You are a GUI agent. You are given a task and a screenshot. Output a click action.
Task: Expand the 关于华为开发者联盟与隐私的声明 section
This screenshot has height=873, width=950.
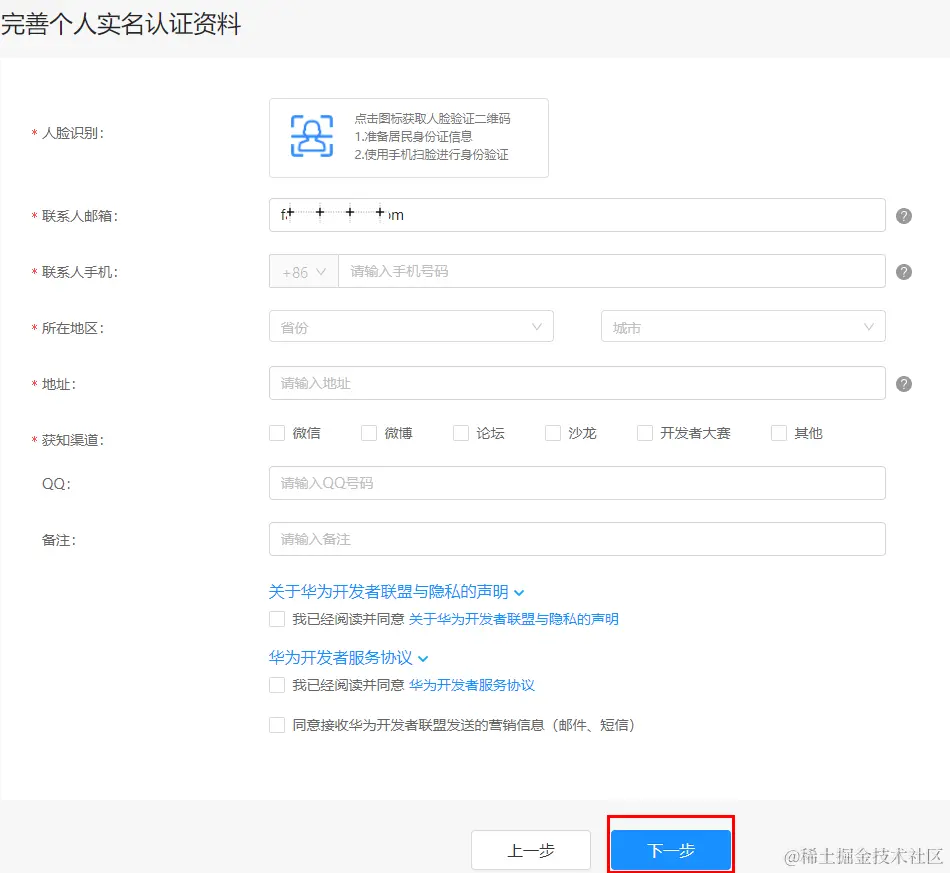coord(518,592)
